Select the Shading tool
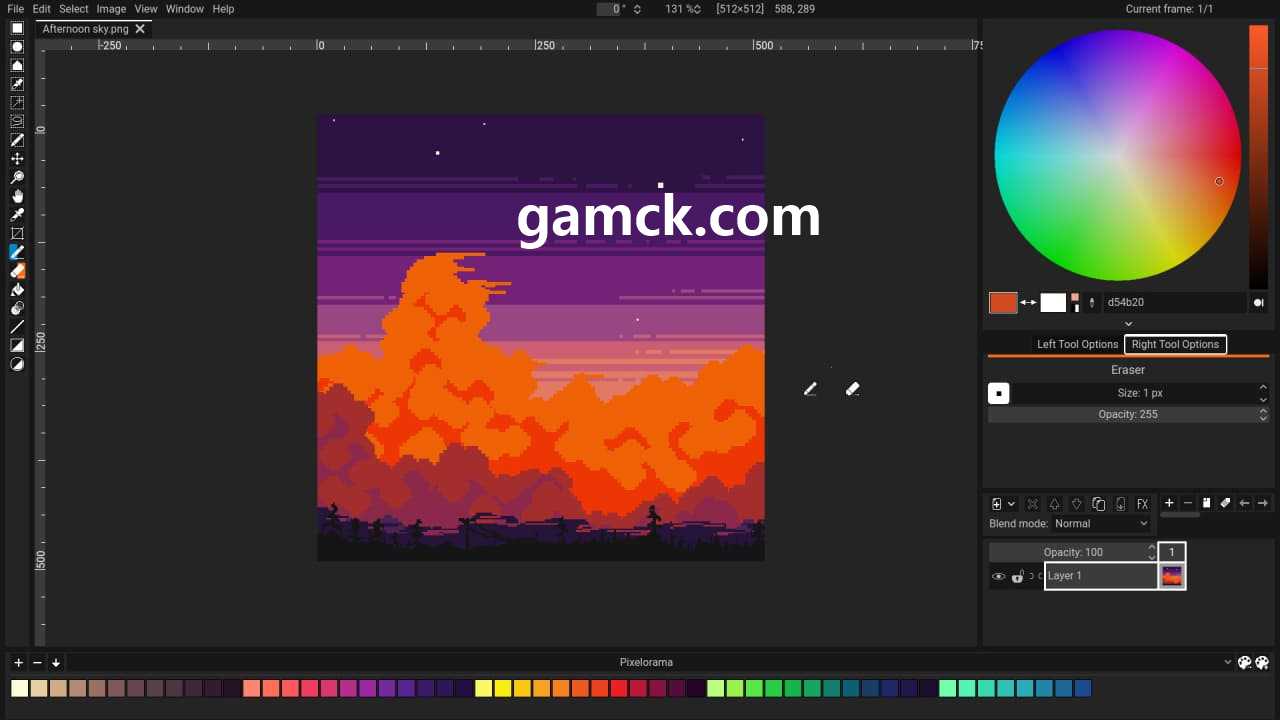The image size is (1280, 720). (x=17, y=309)
